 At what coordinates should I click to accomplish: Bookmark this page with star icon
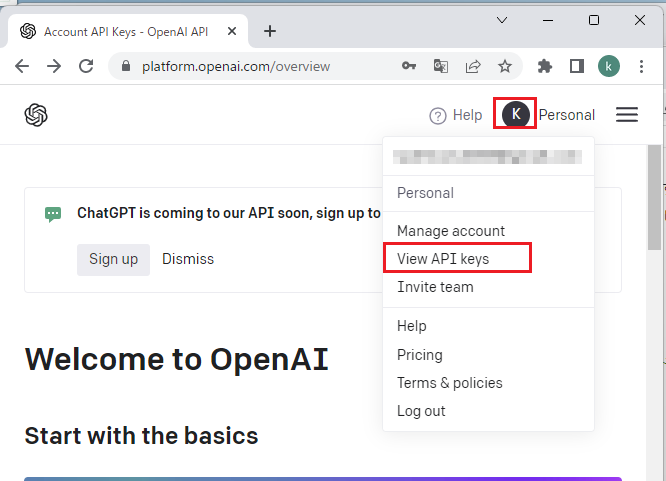click(505, 67)
